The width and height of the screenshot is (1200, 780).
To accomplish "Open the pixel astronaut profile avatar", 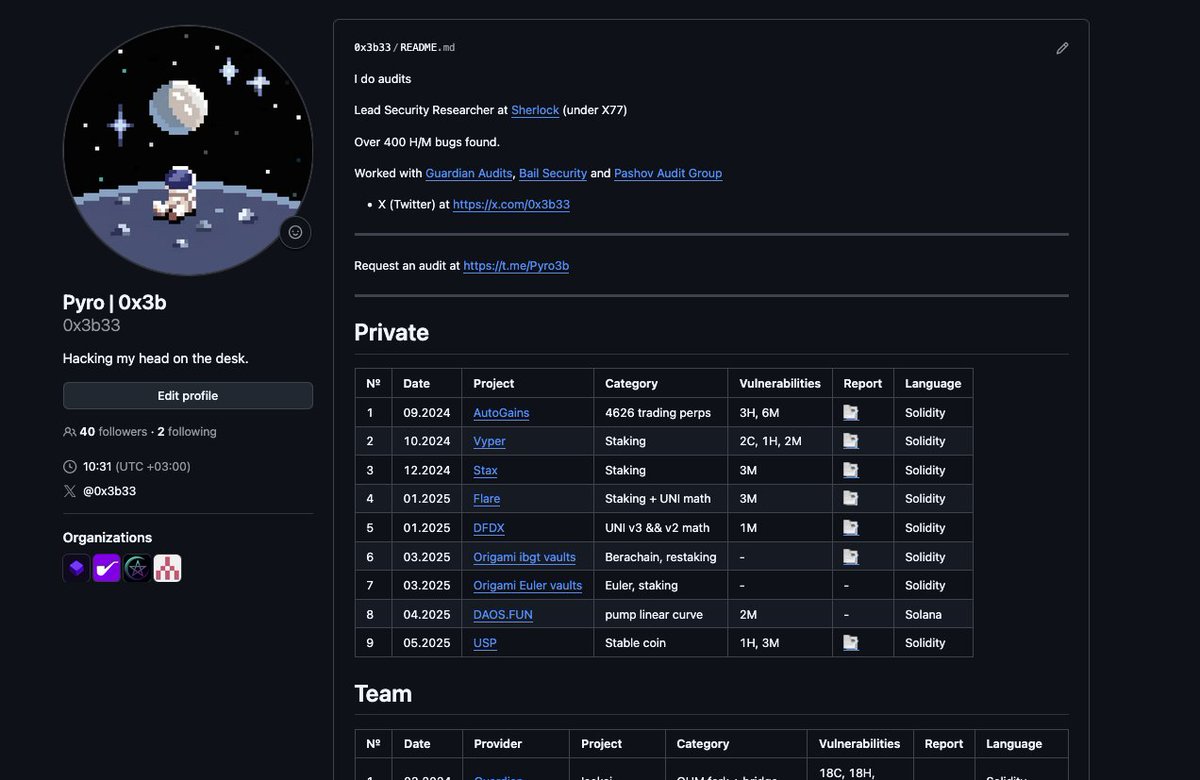I will pyautogui.click(x=188, y=150).
